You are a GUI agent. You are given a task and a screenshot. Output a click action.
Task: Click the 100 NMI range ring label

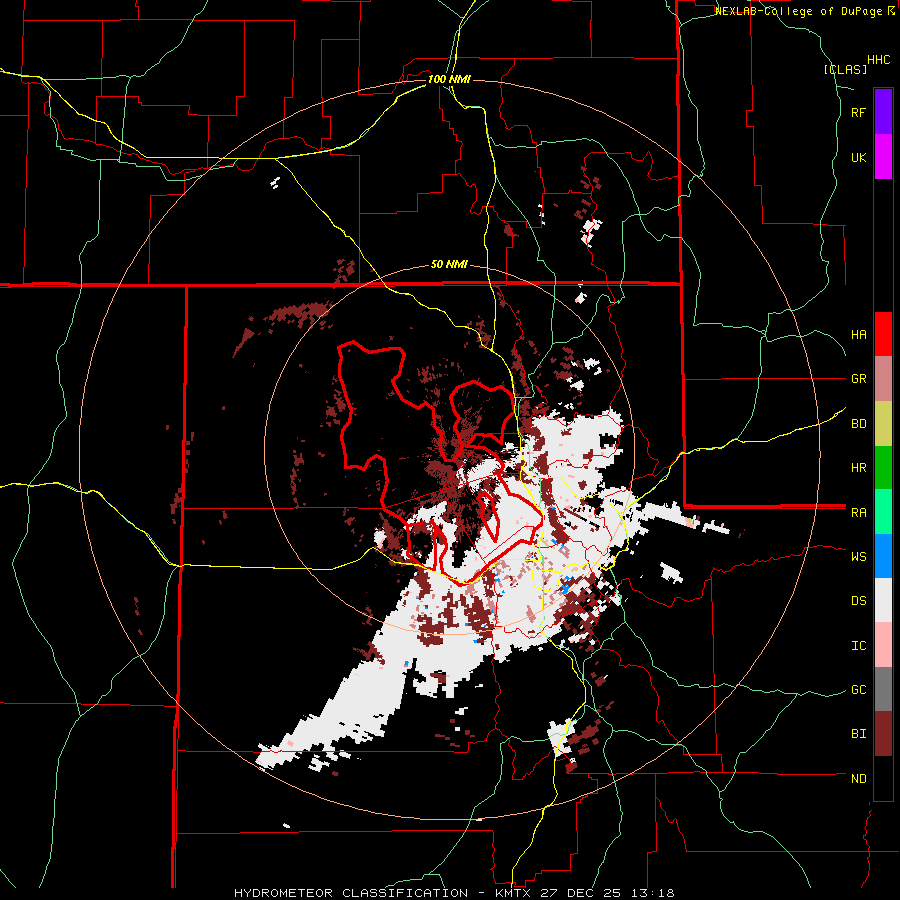449,79
